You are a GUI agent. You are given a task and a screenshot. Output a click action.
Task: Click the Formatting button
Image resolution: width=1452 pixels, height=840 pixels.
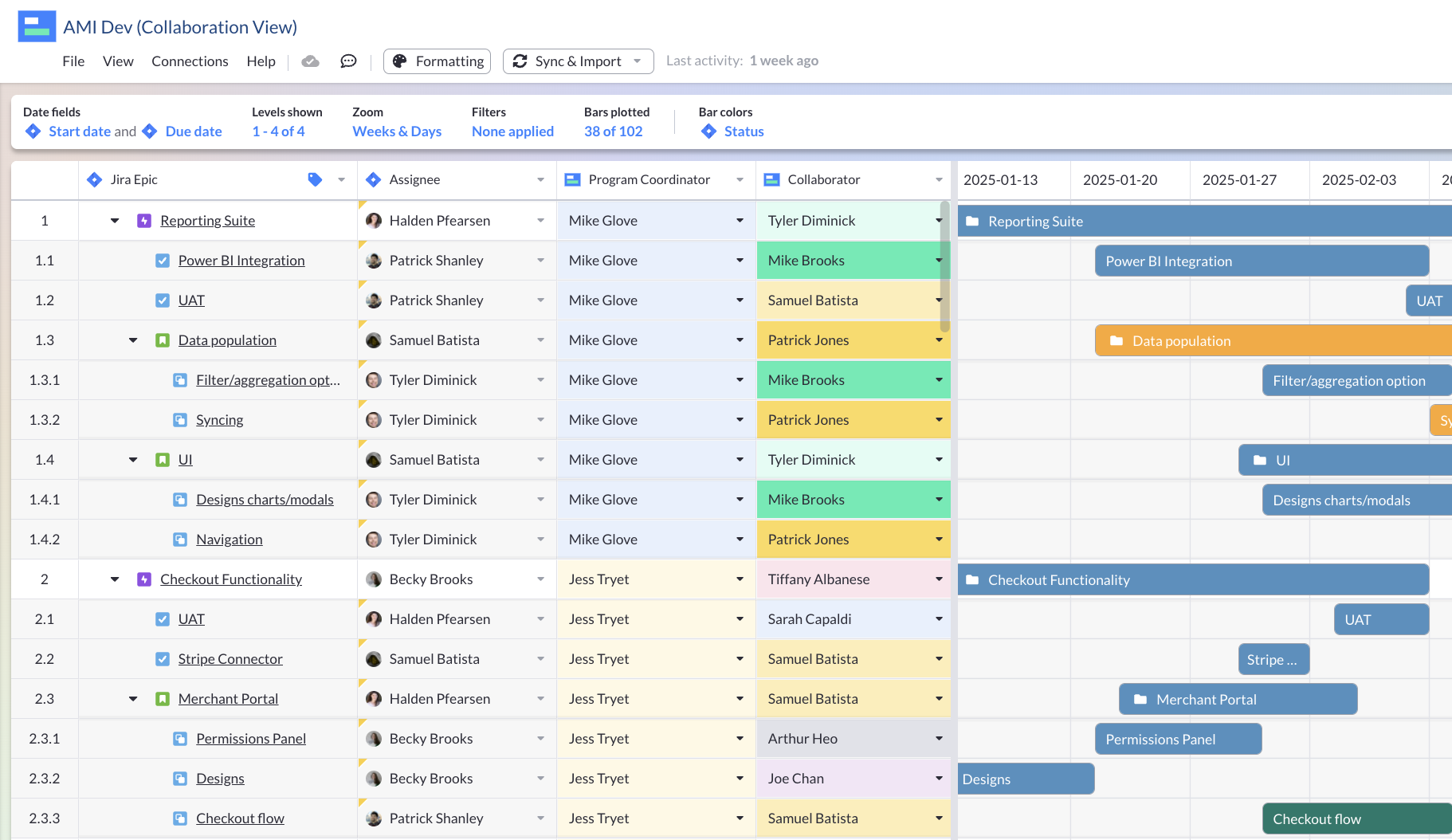click(x=437, y=61)
